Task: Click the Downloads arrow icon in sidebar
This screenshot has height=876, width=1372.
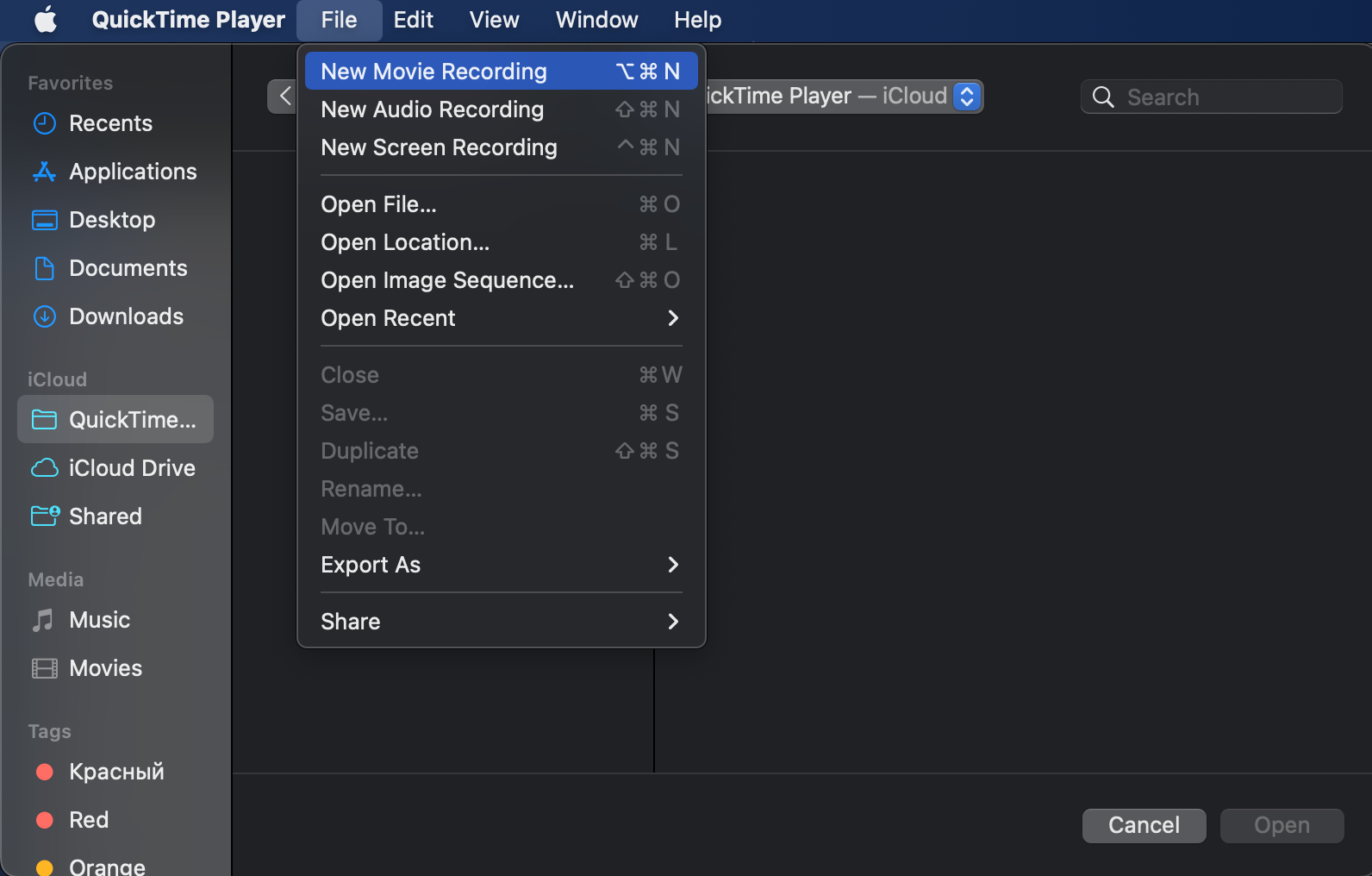Action: (x=44, y=316)
